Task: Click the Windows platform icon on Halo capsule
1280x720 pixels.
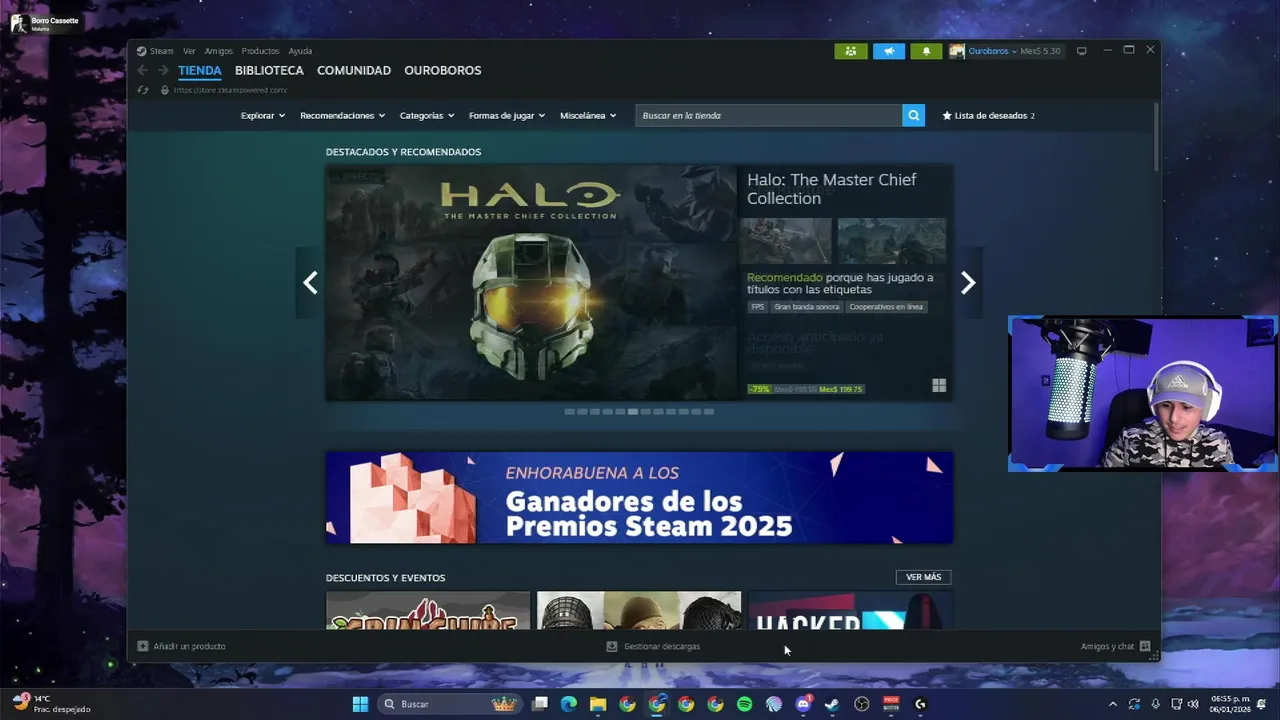Action: coord(939,385)
